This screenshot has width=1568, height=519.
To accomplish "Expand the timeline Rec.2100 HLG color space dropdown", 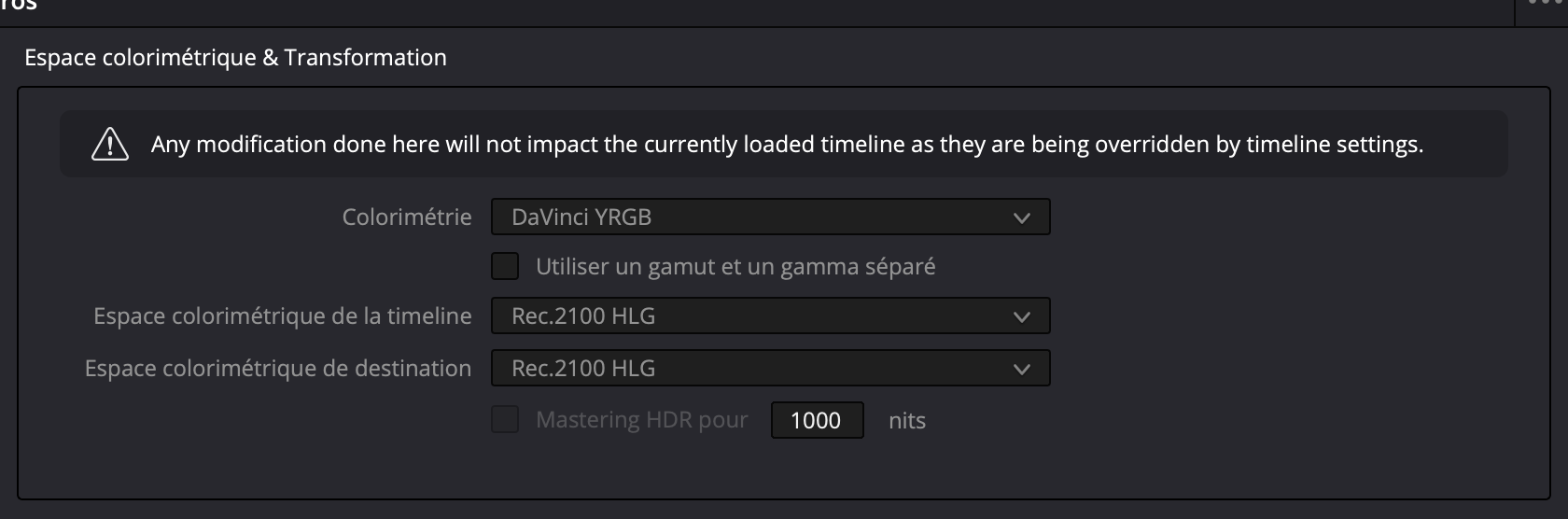I will pos(769,316).
